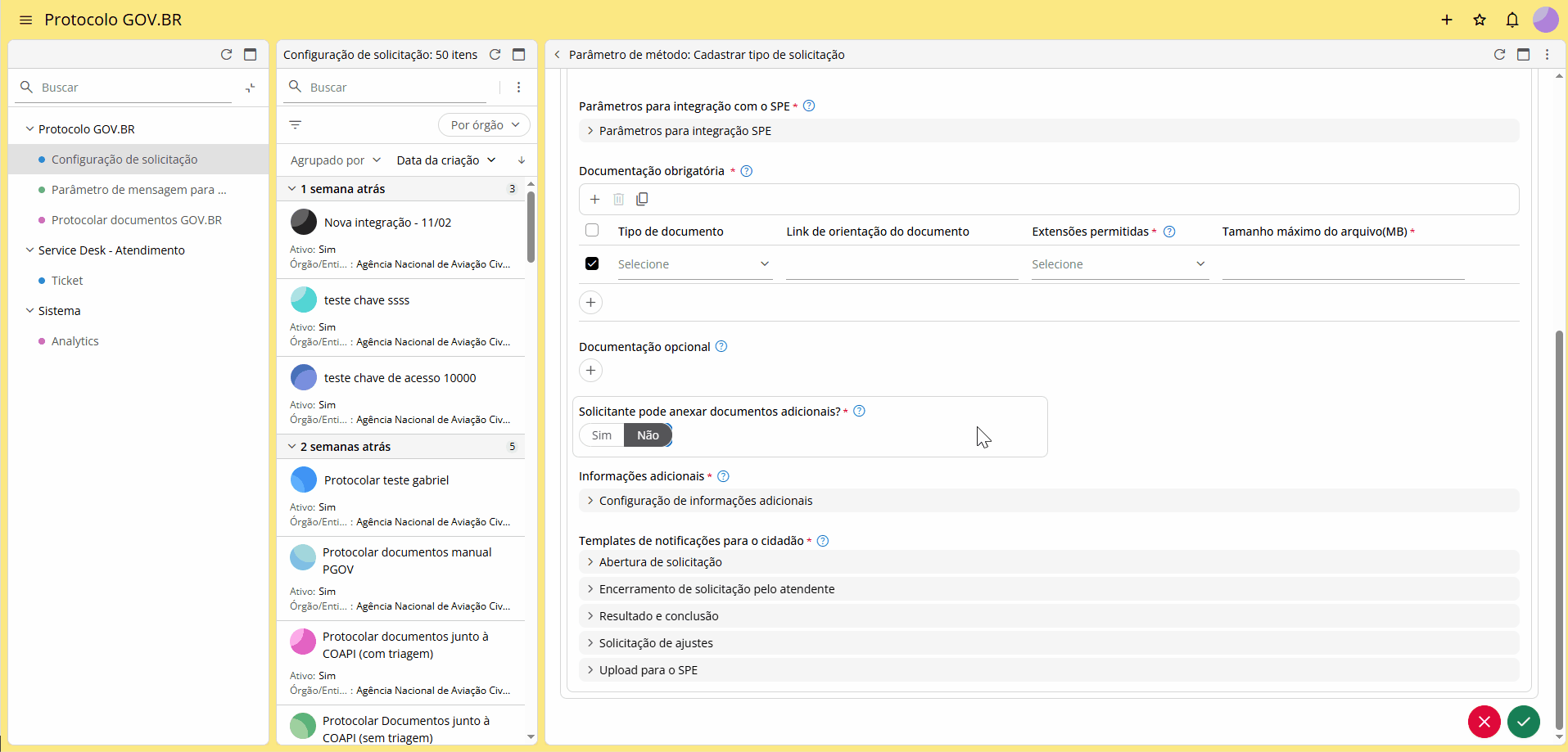This screenshot has height=752, width=1568.
Task: Collapse the 2 semanas atrás group
Action: click(x=291, y=447)
